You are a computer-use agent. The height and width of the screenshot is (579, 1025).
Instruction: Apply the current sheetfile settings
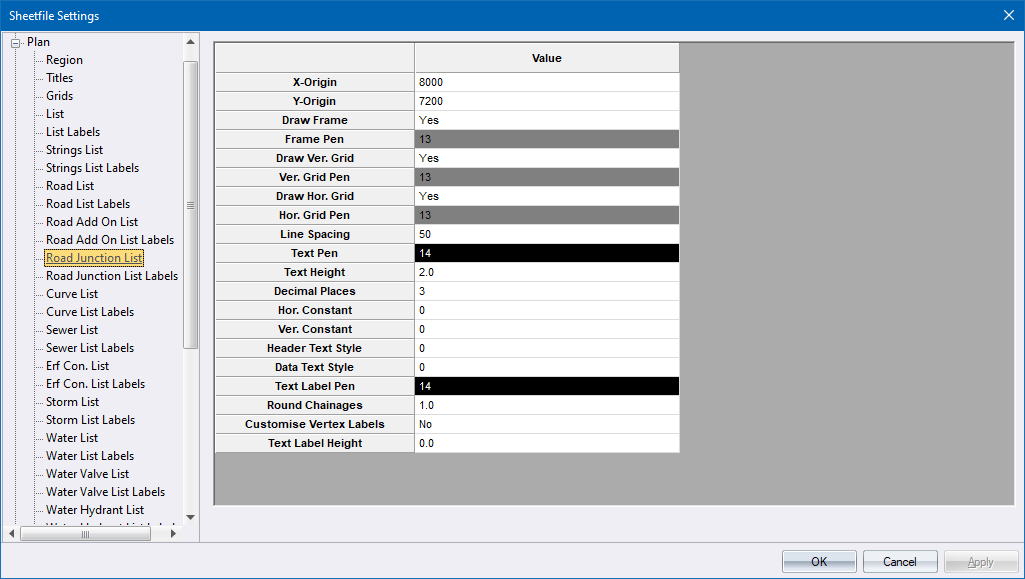pyautogui.click(x=980, y=561)
